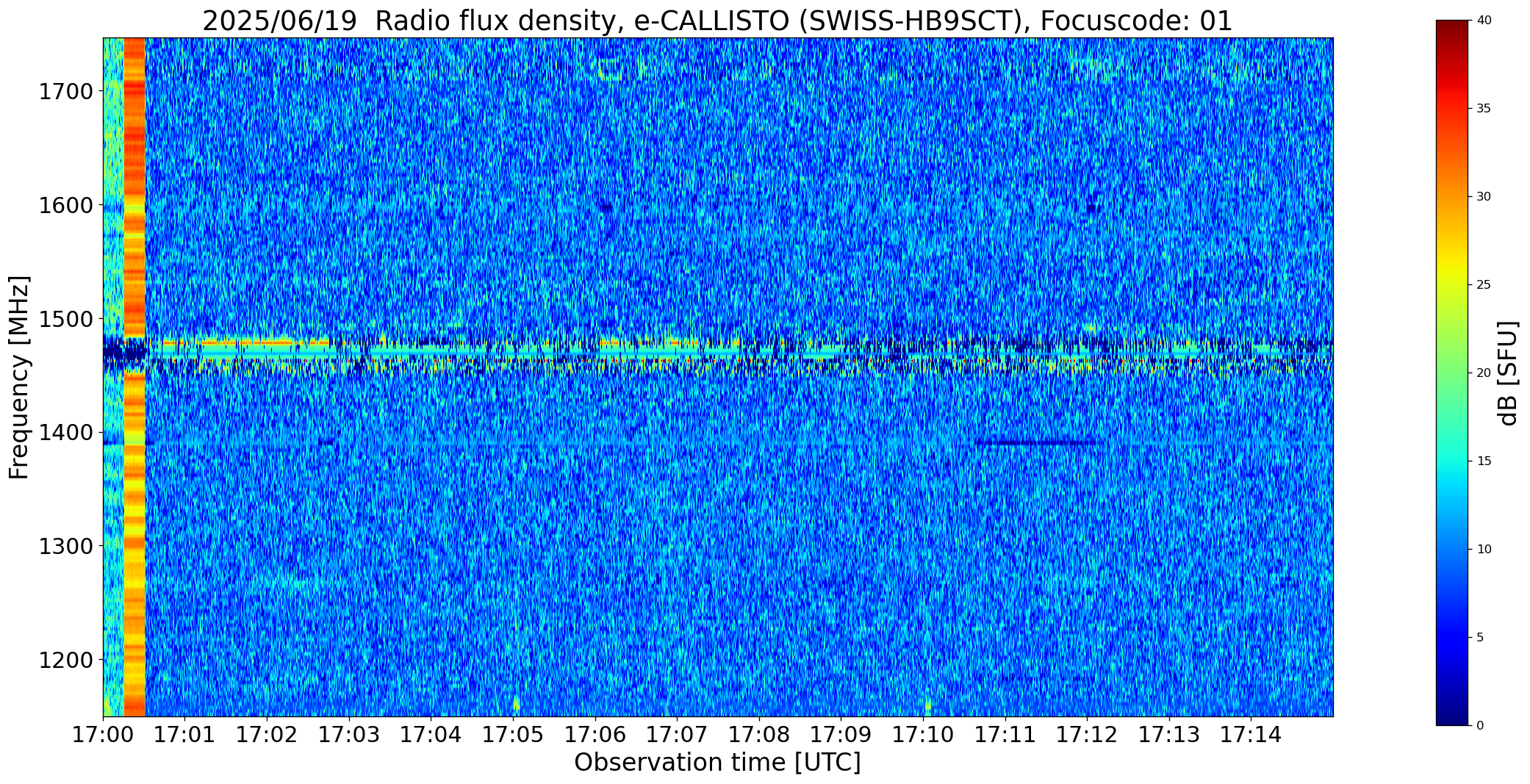Click the 17:07 time tick label
The height and width of the screenshot is (784, 1530).
click(677, 735)
